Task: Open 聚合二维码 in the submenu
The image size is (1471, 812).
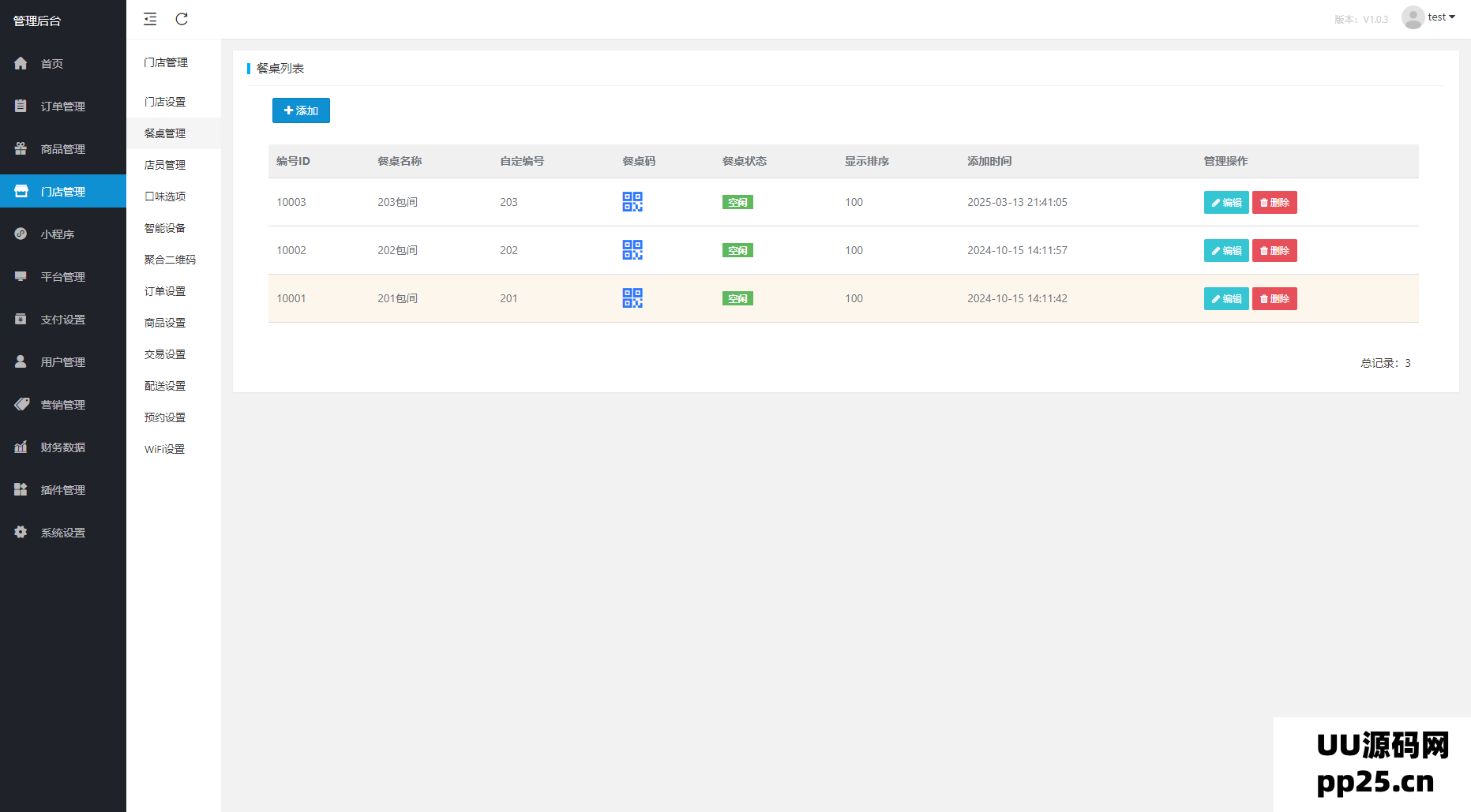Action: (170, 260)
